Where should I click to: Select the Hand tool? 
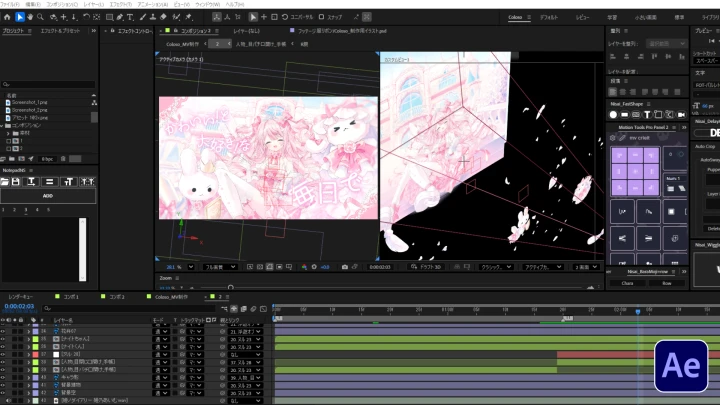point(30,17)
